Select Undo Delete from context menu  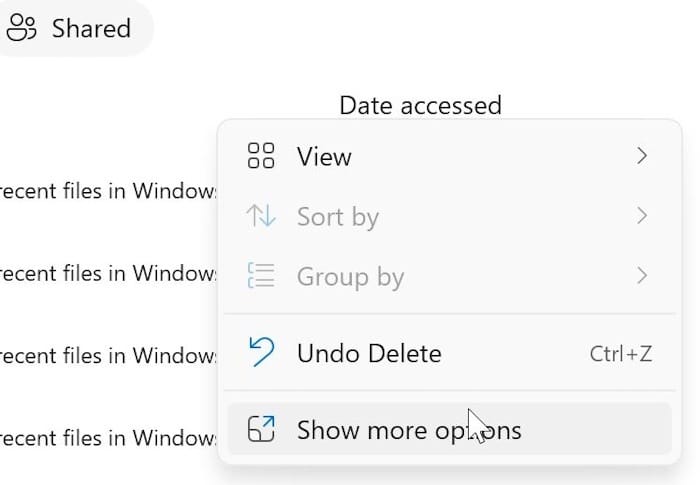369,353
